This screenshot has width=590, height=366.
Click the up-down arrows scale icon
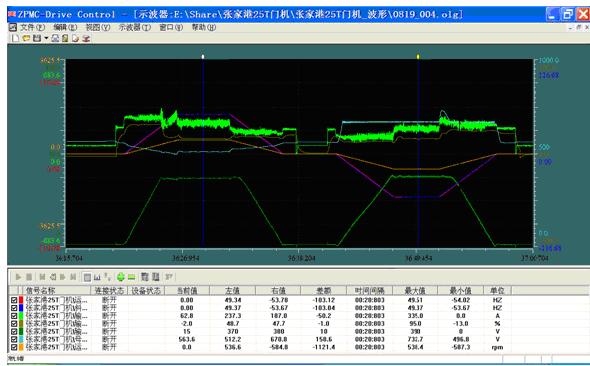coord(107,277)
